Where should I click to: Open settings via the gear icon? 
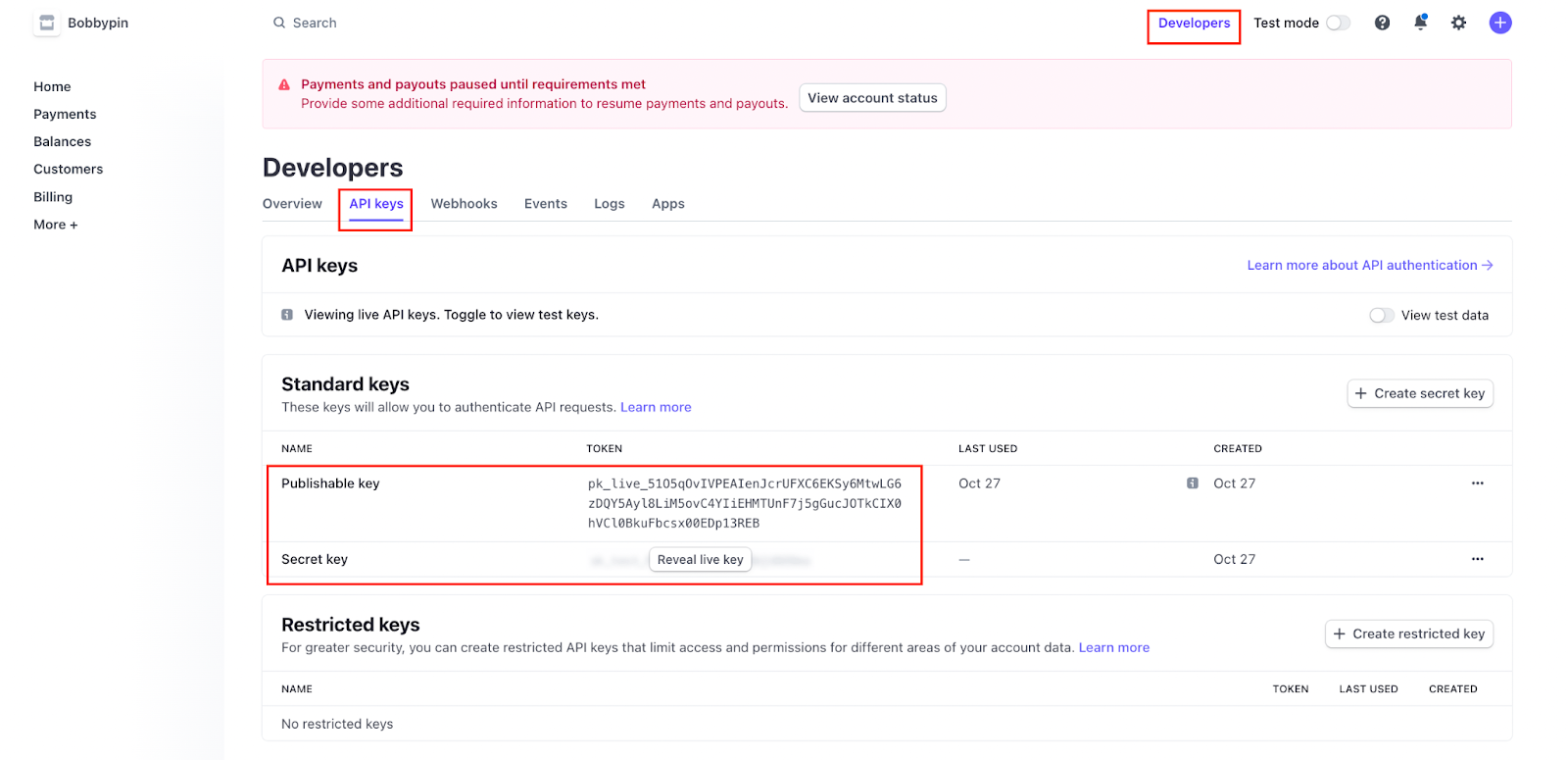(1458, 23)
